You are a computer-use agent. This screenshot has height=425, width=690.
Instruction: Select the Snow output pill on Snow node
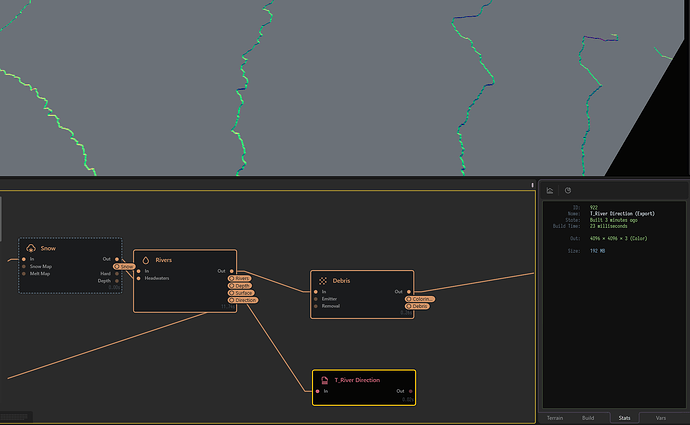tap(124, 267)
